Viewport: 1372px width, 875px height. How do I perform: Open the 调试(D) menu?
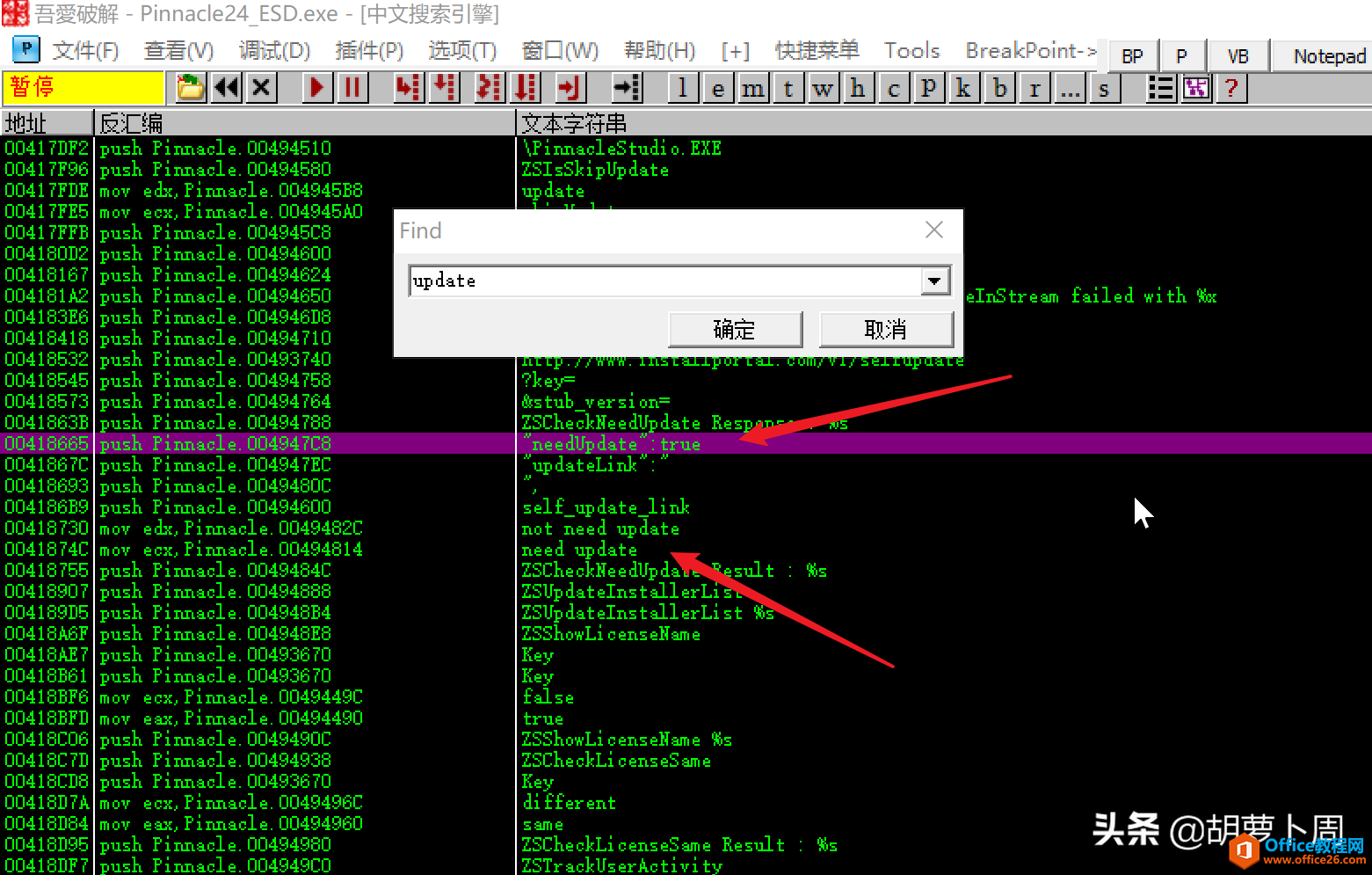275,51
